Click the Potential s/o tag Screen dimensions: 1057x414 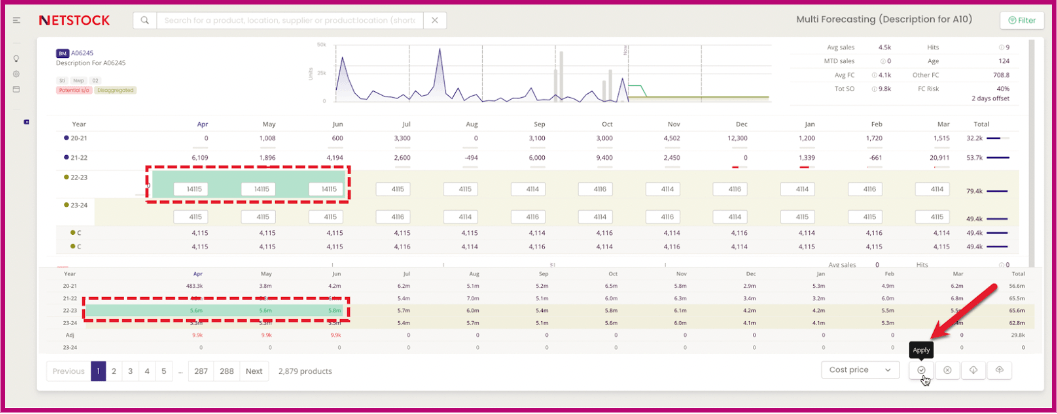click(x=74, y=90)
